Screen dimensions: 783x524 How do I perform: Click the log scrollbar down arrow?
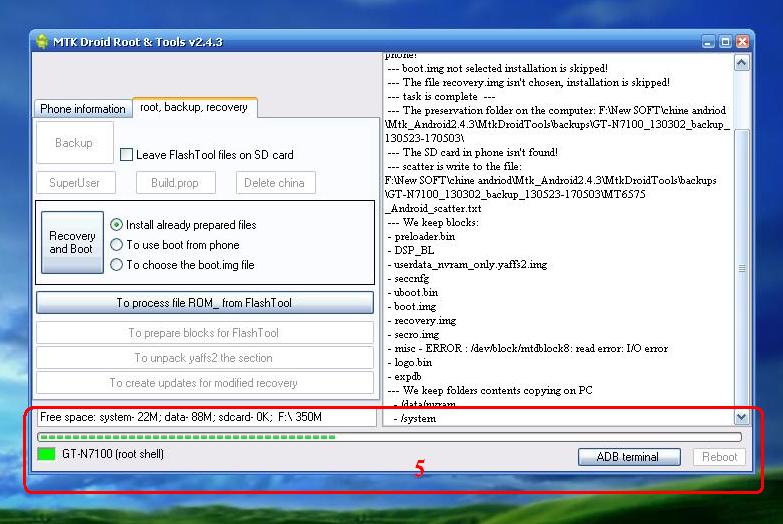[742, 417]
